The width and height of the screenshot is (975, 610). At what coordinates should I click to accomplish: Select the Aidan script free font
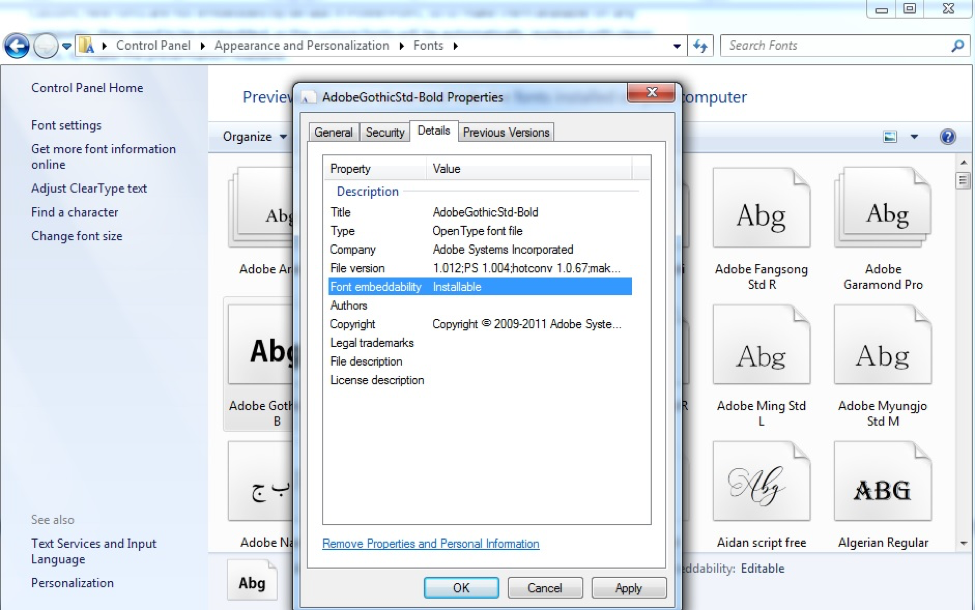pyautogui.click(x=761, y=494)
